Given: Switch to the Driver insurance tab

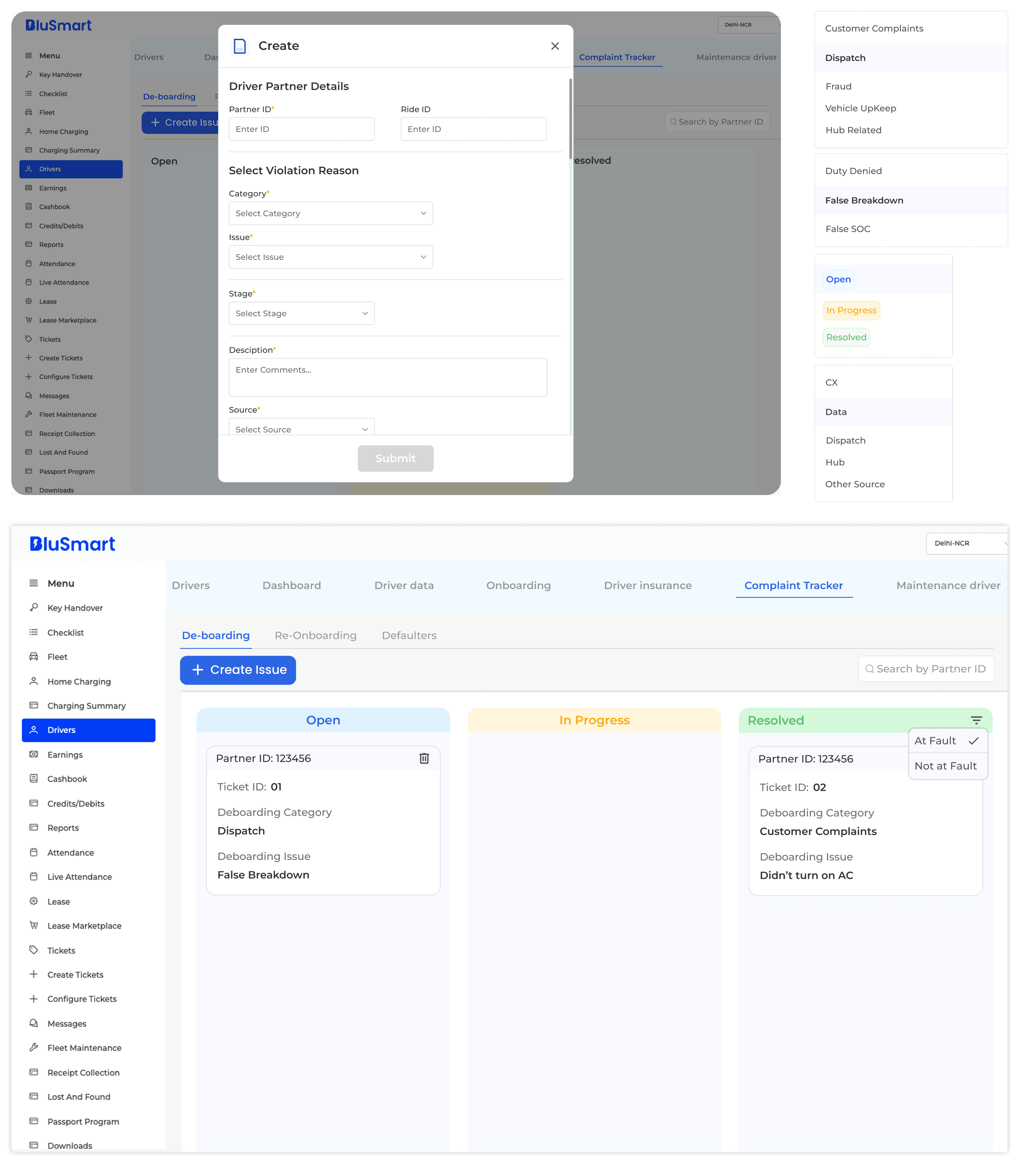Looking at the screenshot, I should pyautogui.click(x=648, y=586).
